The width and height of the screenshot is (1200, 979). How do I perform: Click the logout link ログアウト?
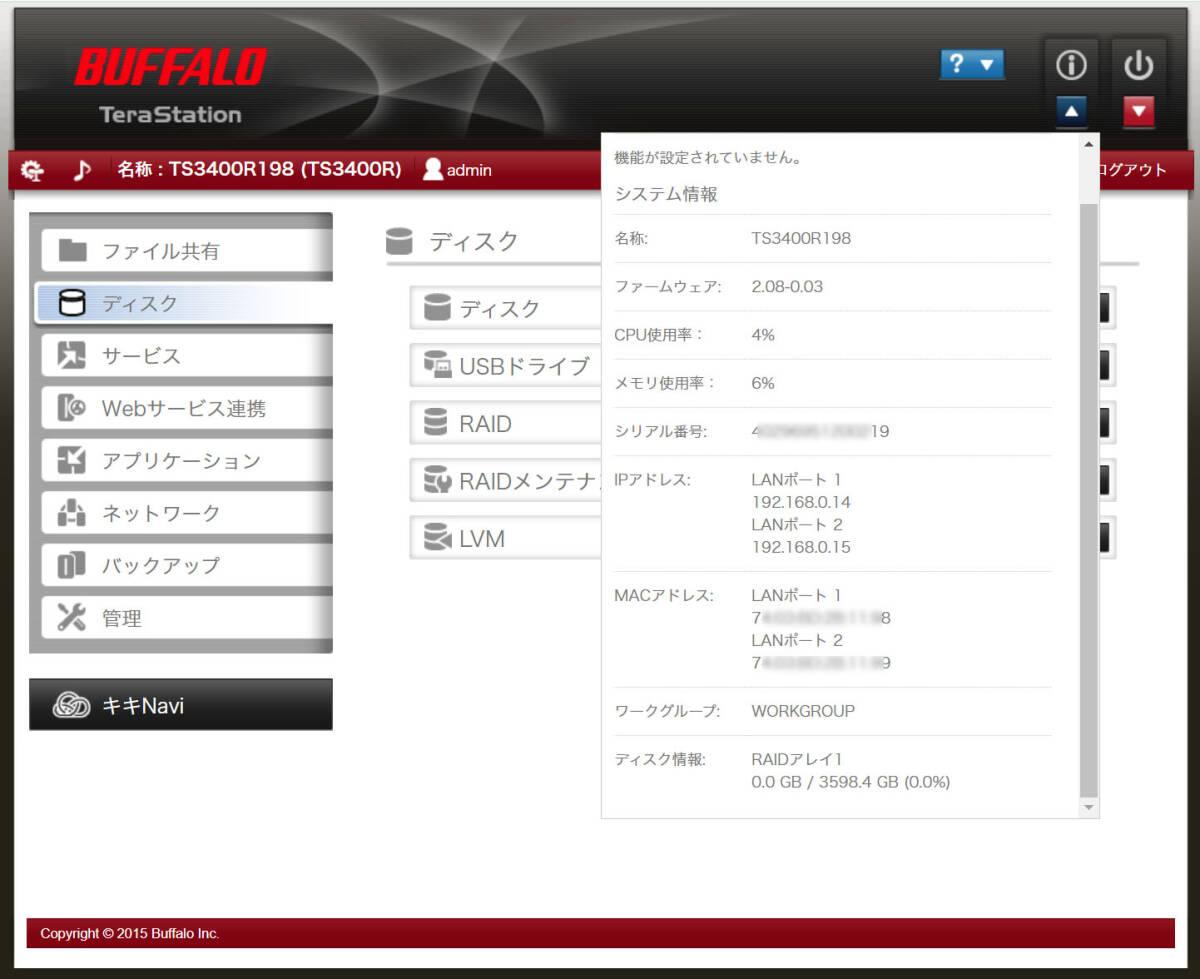[1133, 170]
